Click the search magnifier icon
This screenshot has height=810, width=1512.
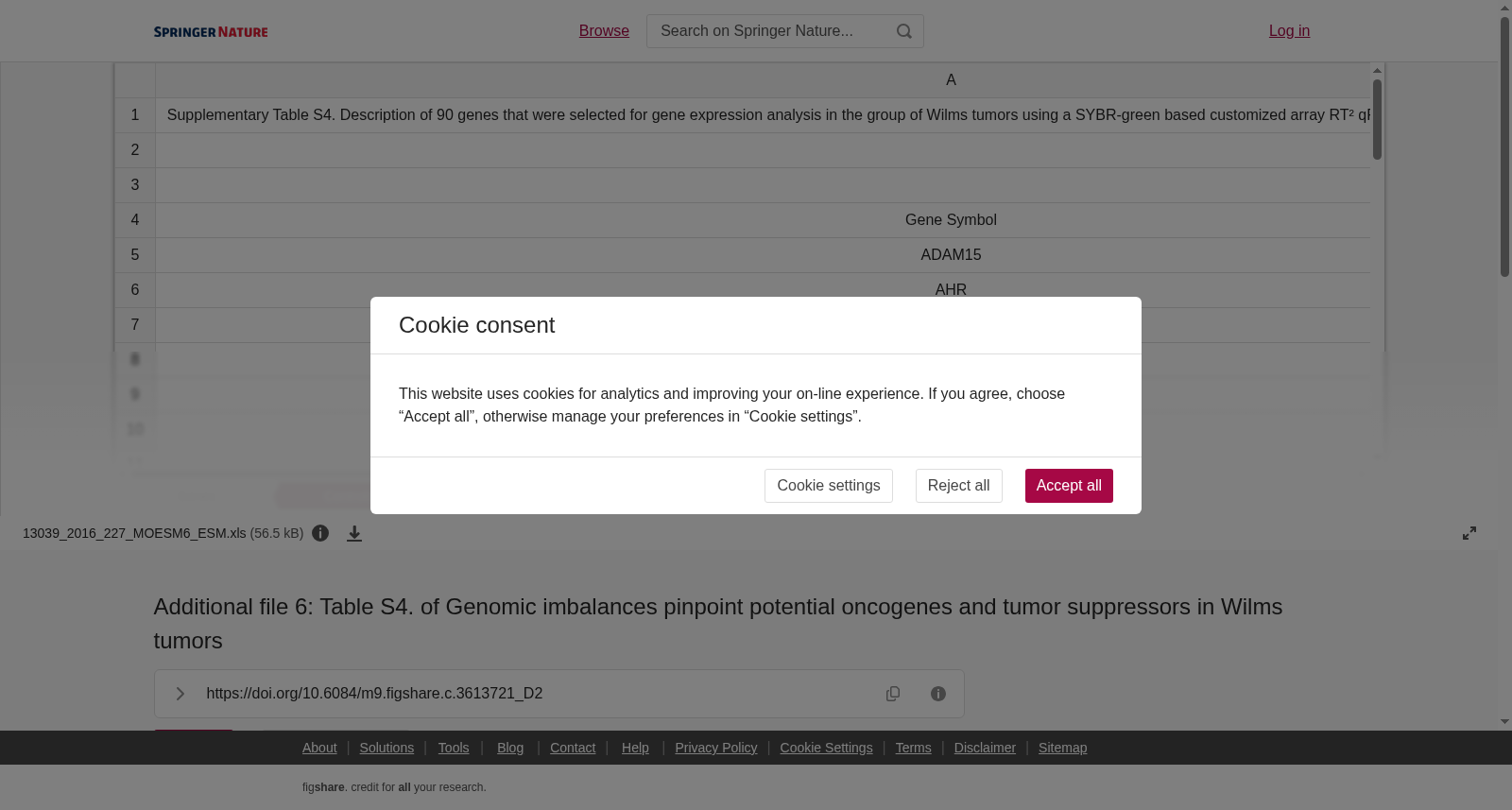(904, 31)
